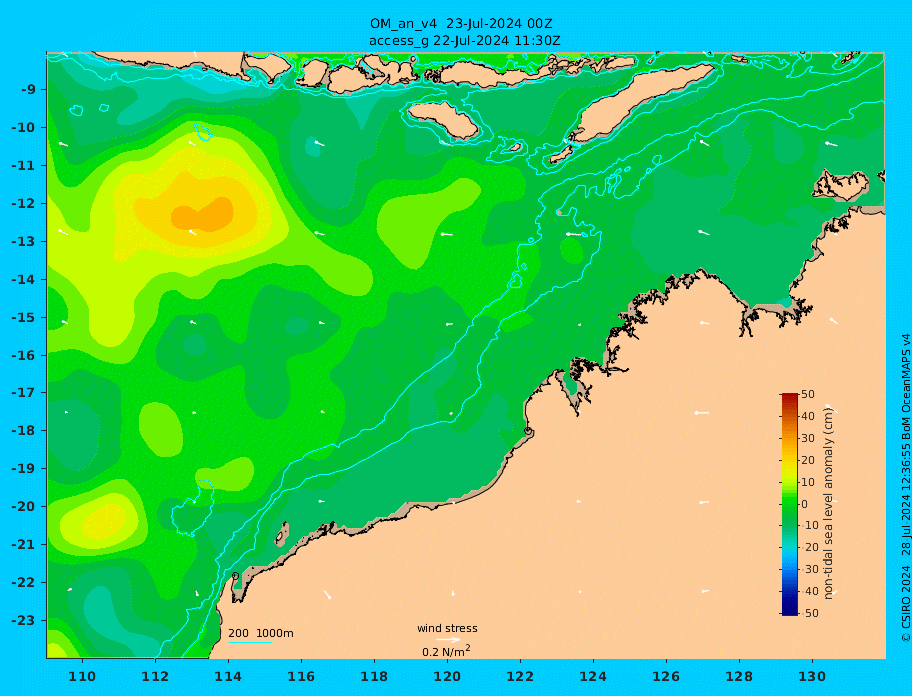Viewport: 912px width, 696px height.
Task: Click longitude label 128 on bottom axis
Action: pos(739,676)
